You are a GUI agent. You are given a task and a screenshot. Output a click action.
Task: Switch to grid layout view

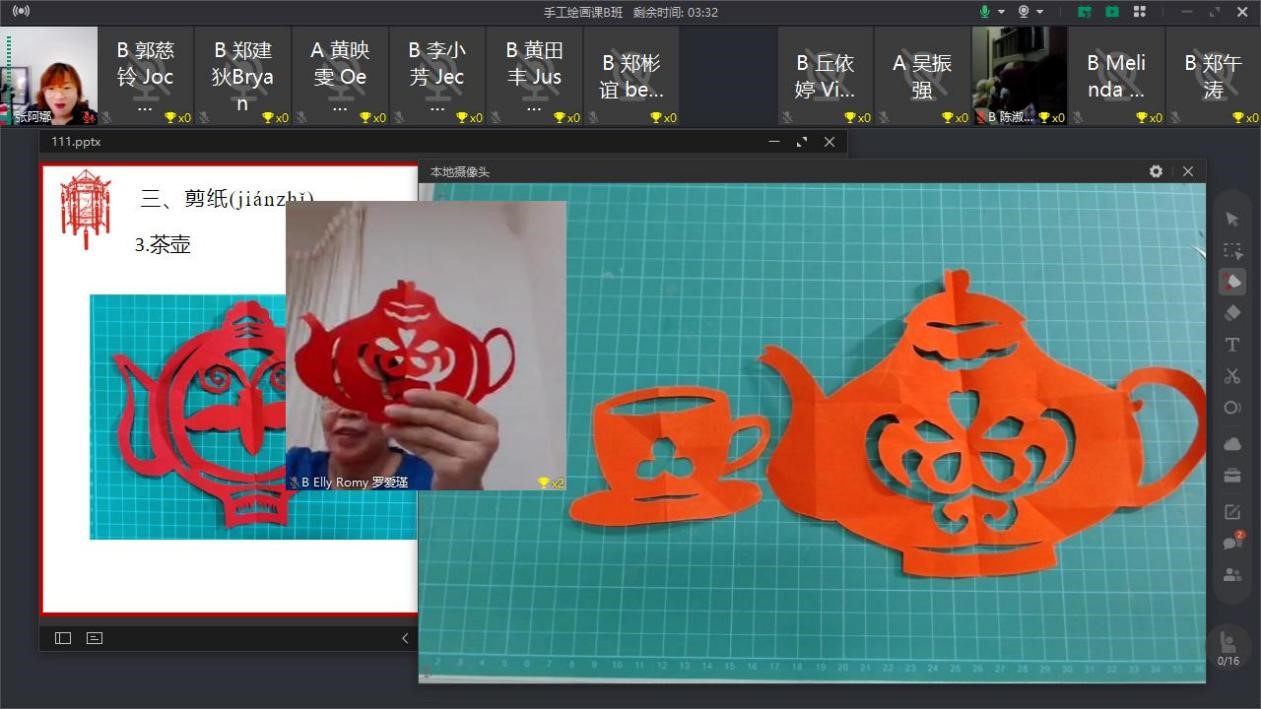click(x=1139, y=12)
